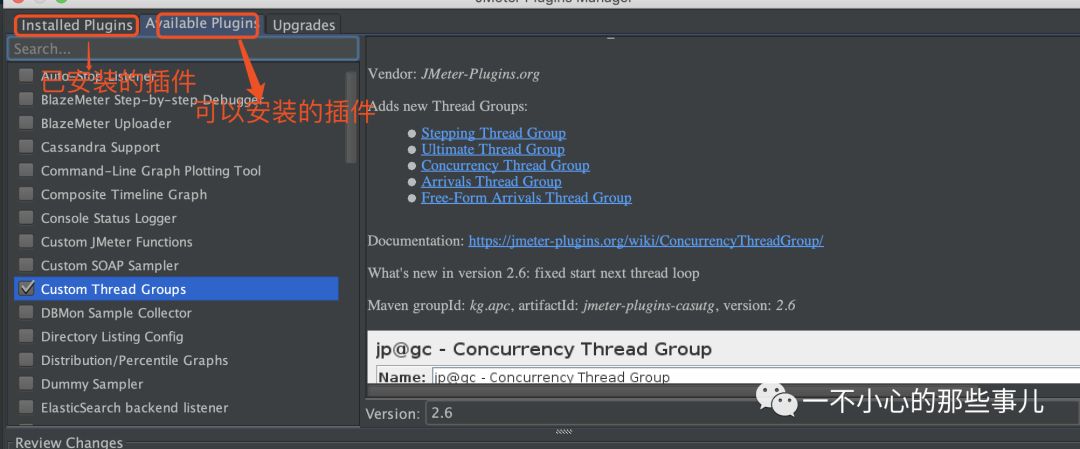Select the Cassandra Support list row
1080x449 pixels.
pyautogui.click(x=176, y=147)
